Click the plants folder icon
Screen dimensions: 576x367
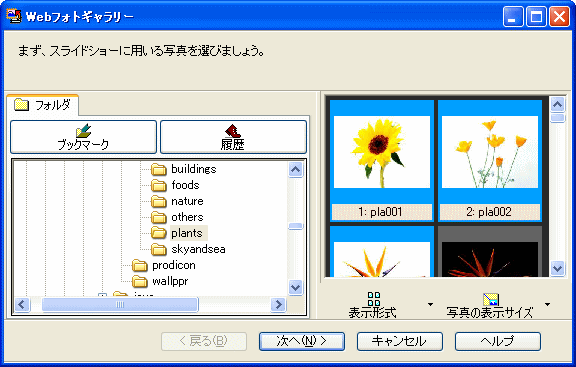[x=159, y=233]
